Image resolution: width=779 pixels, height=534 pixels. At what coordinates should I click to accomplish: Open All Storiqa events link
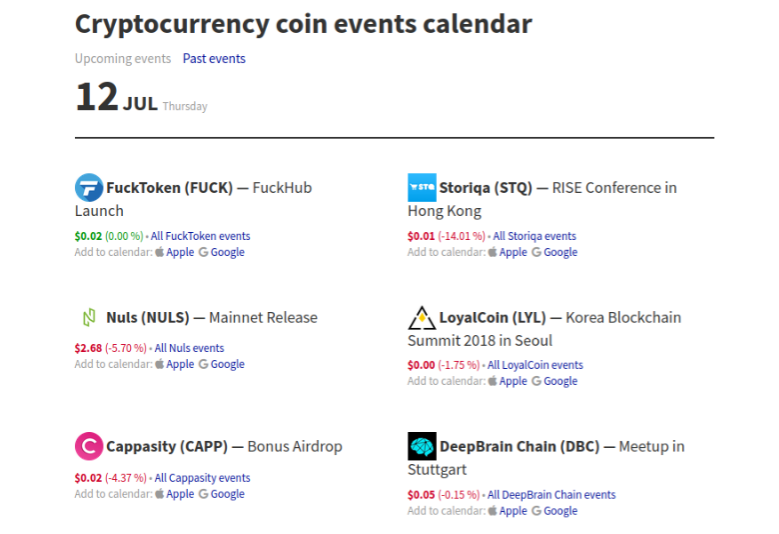[534, 236]
